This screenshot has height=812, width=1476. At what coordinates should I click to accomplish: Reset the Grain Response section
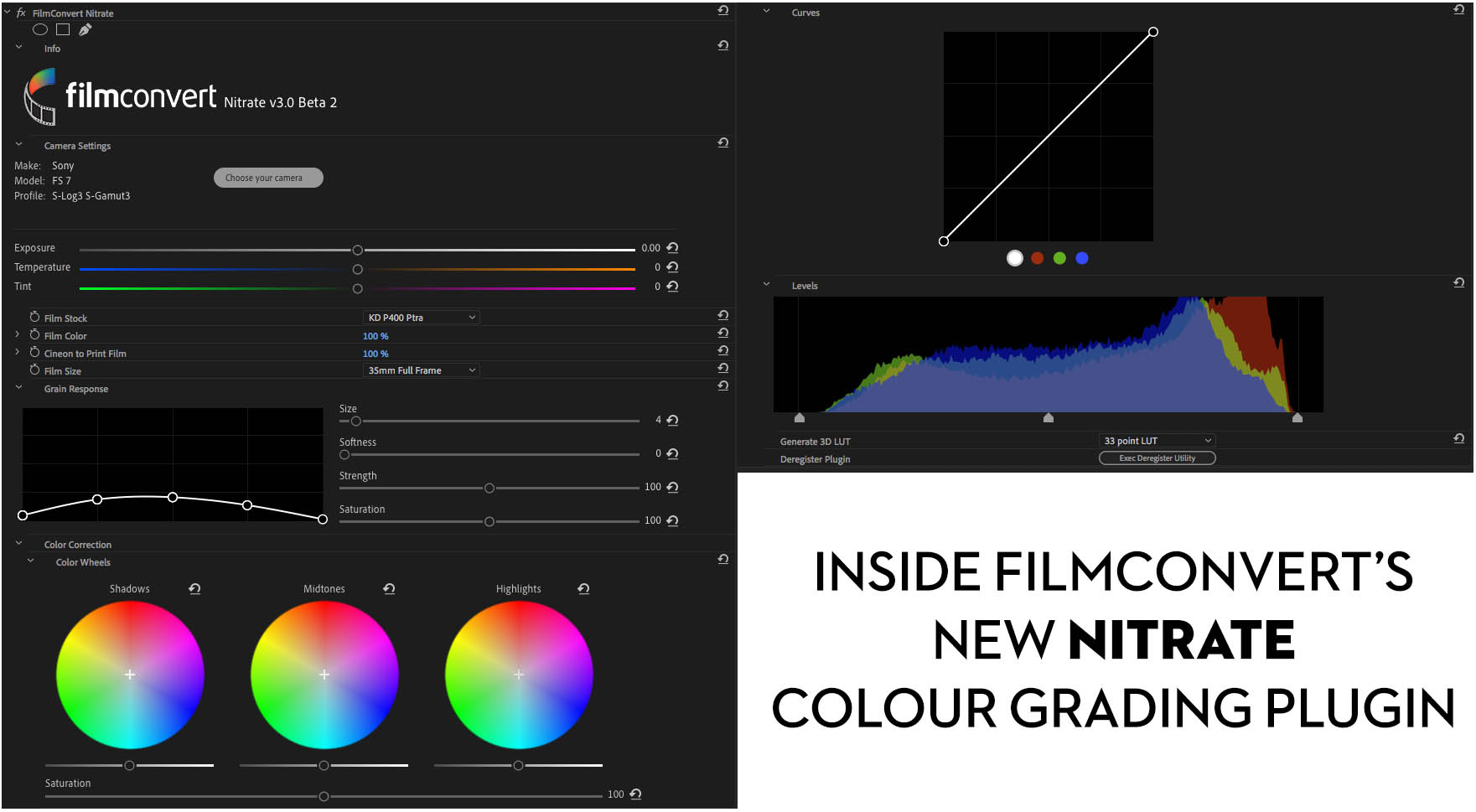pos(722,385)
